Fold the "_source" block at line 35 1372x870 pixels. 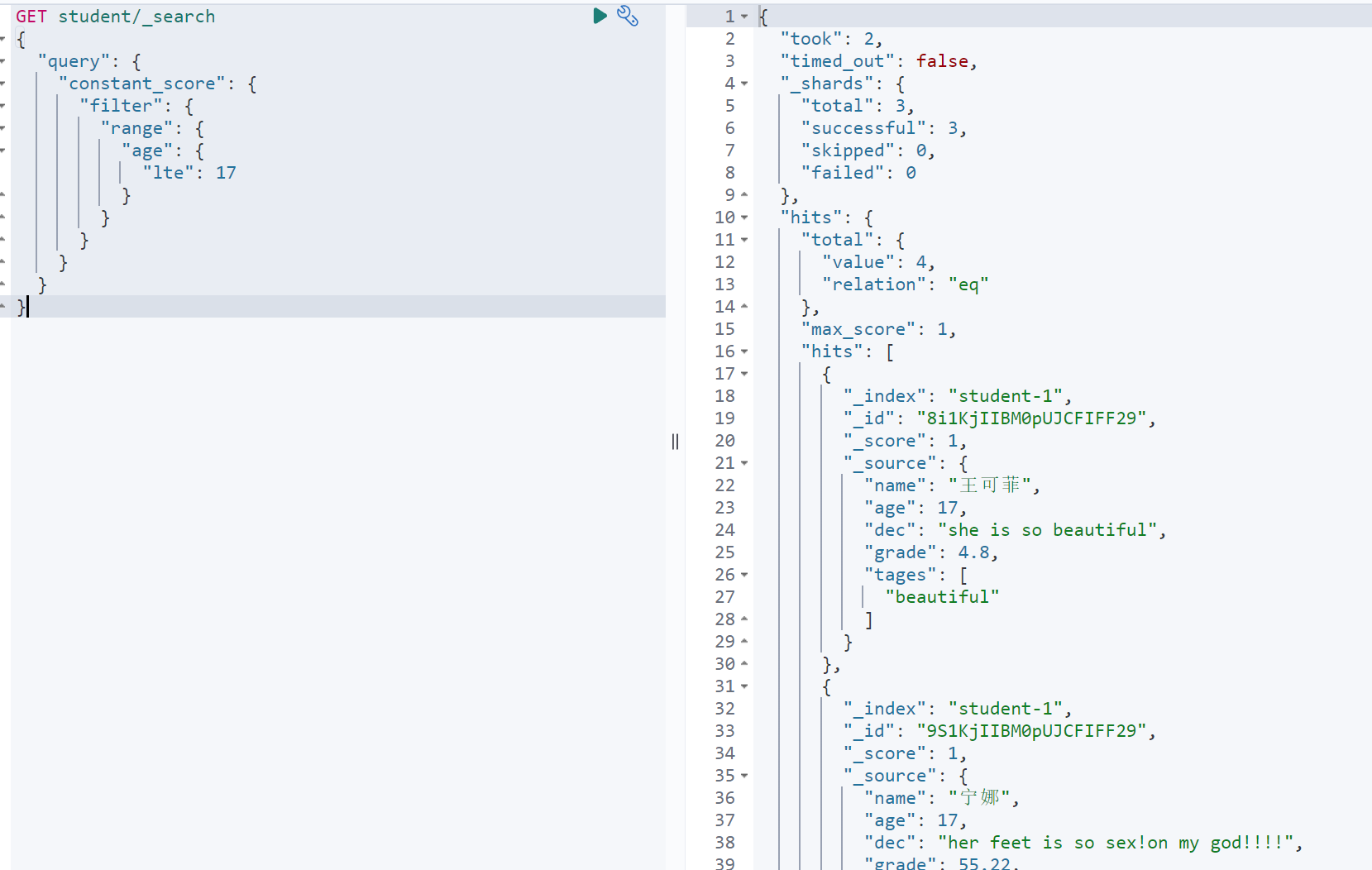[744, 776]
